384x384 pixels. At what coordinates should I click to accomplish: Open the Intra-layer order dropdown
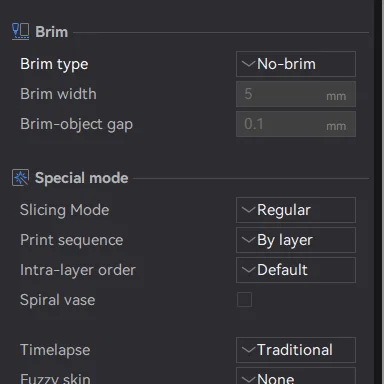(x=296, y=270)
